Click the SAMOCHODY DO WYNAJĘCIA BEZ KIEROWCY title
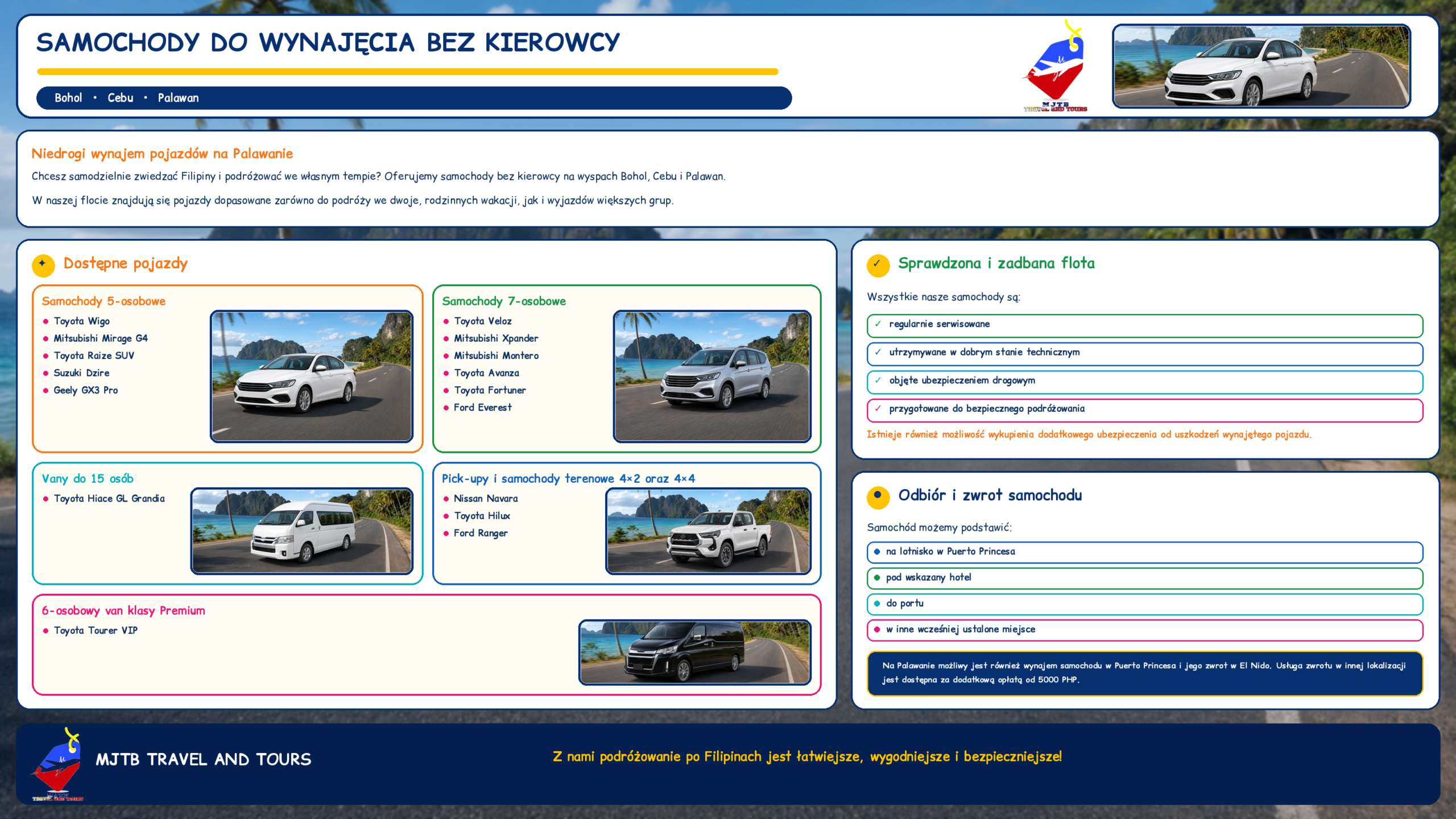This screenshot has width=1456, height=819. [x=328, y=43]
